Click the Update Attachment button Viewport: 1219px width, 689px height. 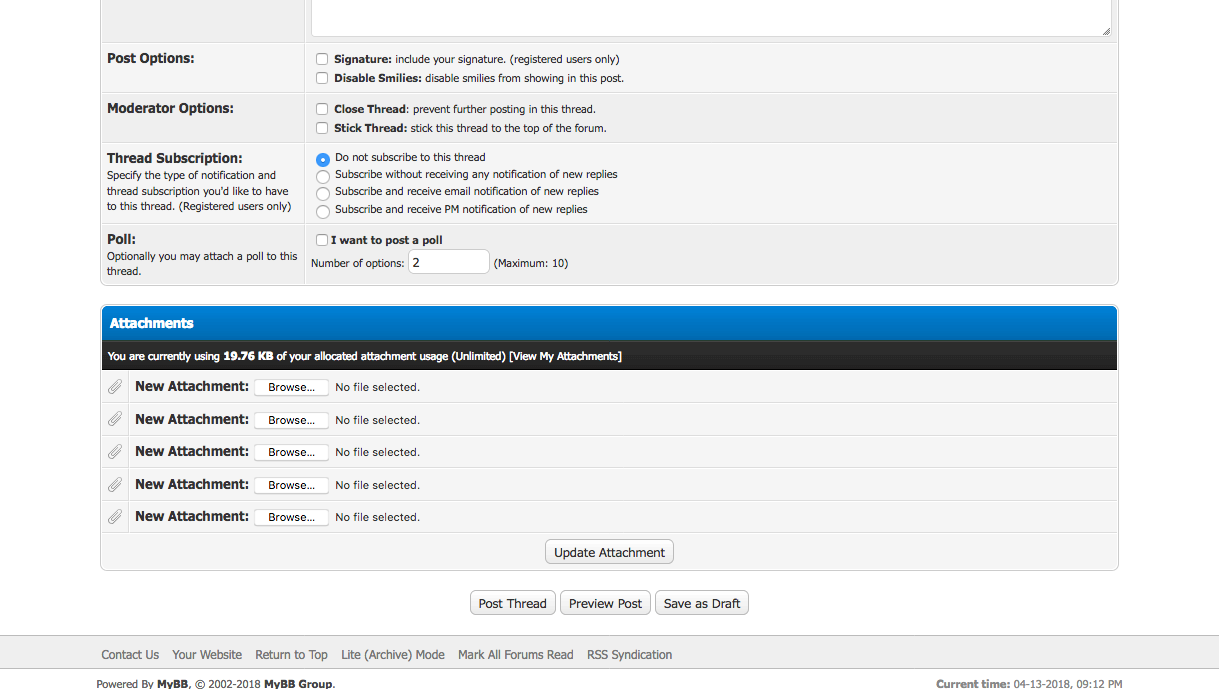click(x=609, y=552)
